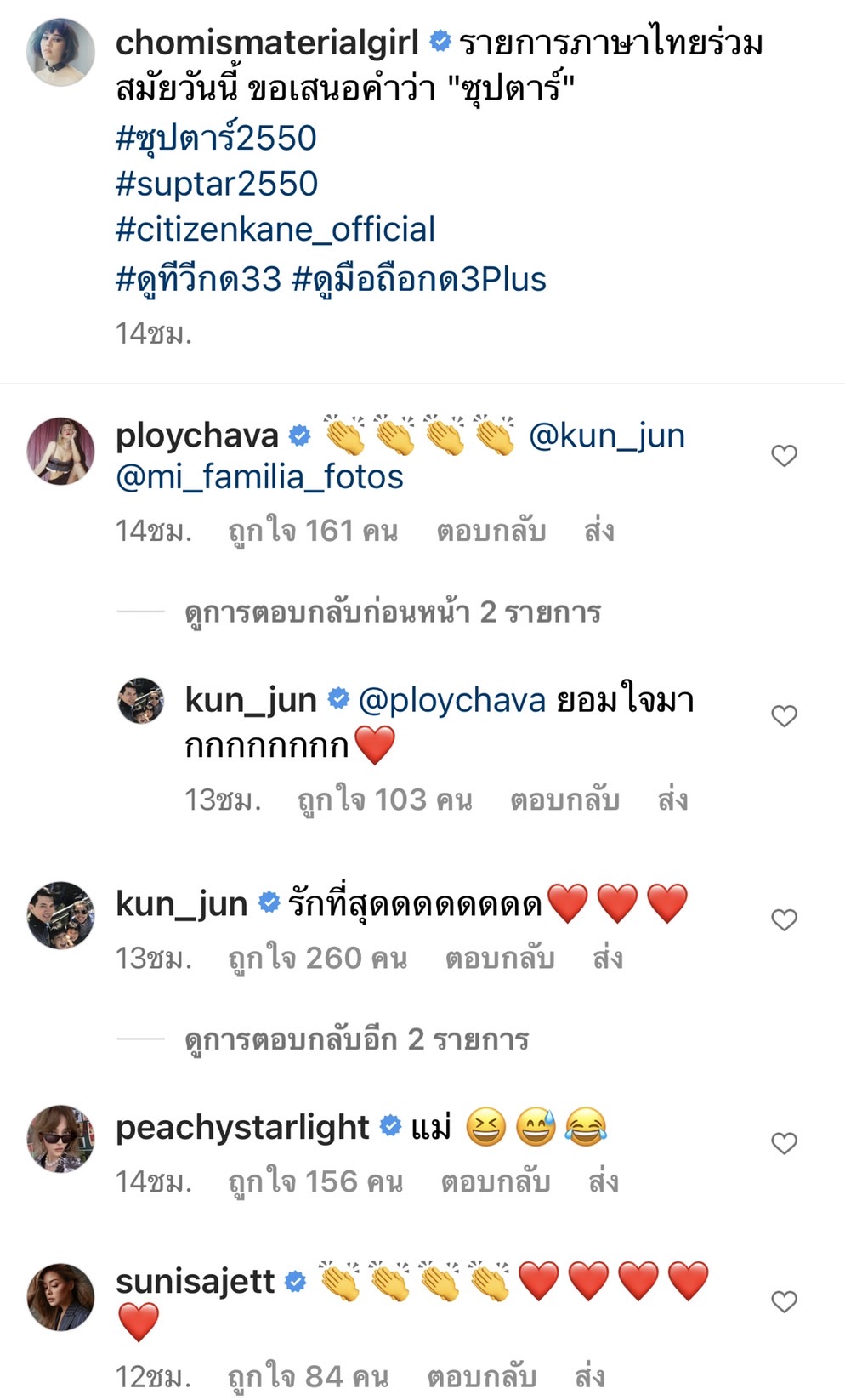Screen dimensions: 845x1400
Task: Show 2 more replies under kun_jun's comment
Action: pos(360,1039)
